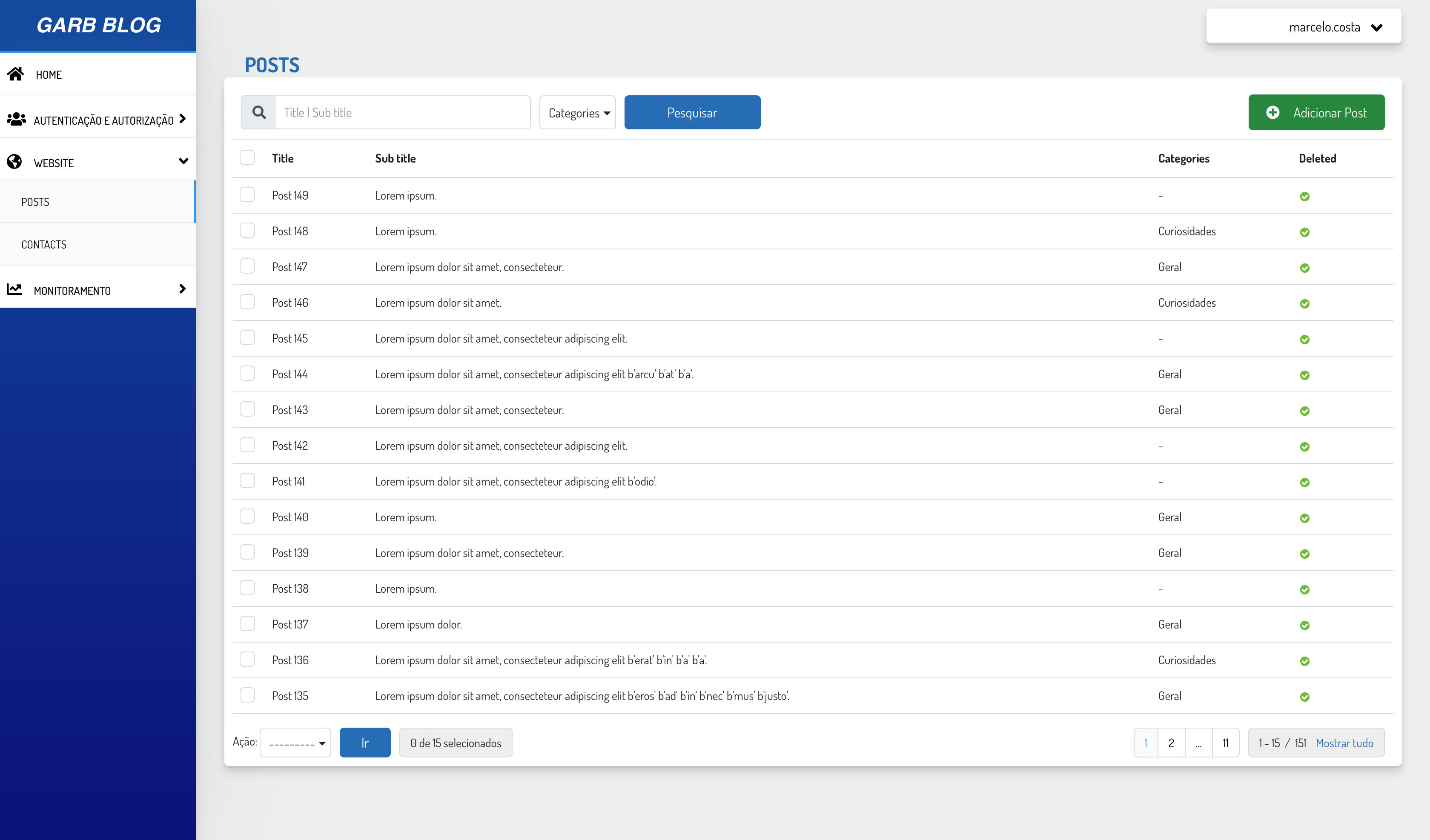Click the Title column header

(x=283, y=158)
